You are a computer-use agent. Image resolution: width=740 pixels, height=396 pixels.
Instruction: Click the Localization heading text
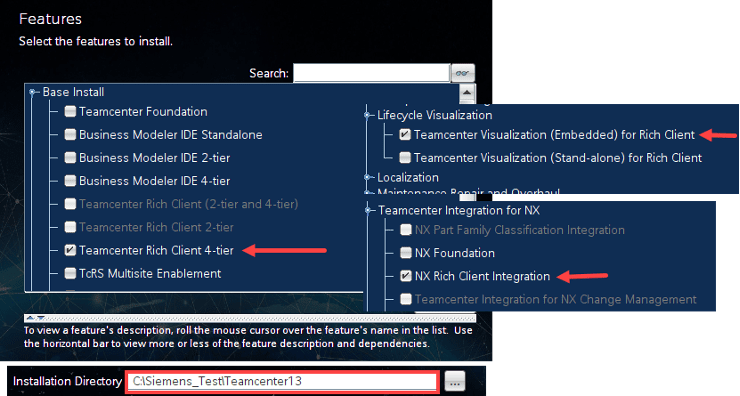coord(408,177)
